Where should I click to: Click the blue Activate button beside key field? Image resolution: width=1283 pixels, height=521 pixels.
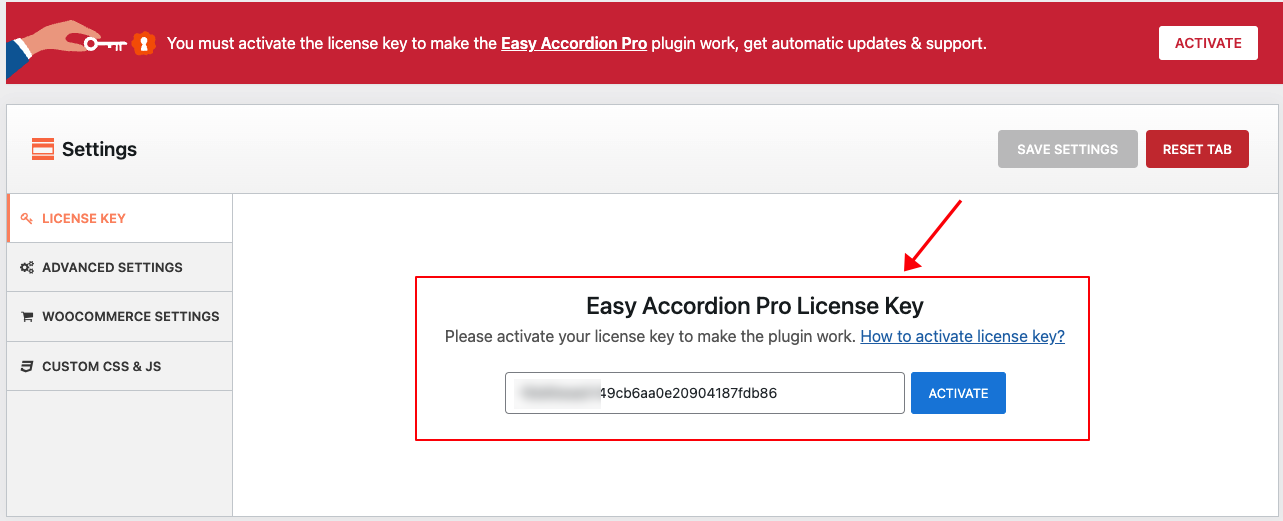point(958,393)
